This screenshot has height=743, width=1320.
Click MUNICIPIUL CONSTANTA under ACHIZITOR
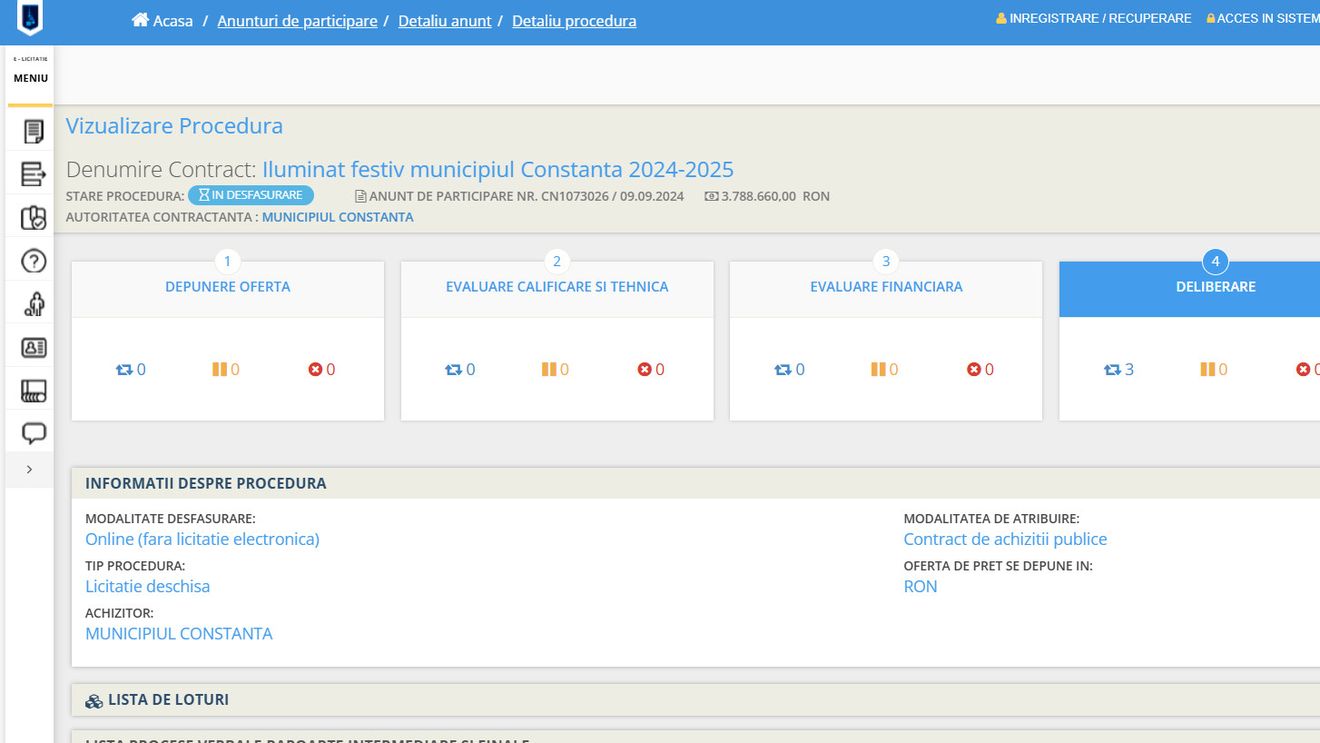click(179, 633)
